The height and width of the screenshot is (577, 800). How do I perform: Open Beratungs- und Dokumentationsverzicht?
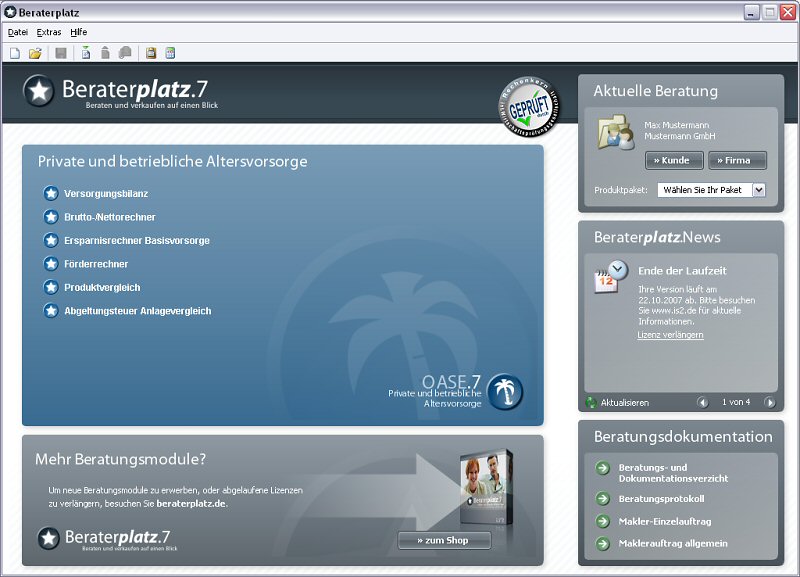pyautogui.click(x=673, y=473)
